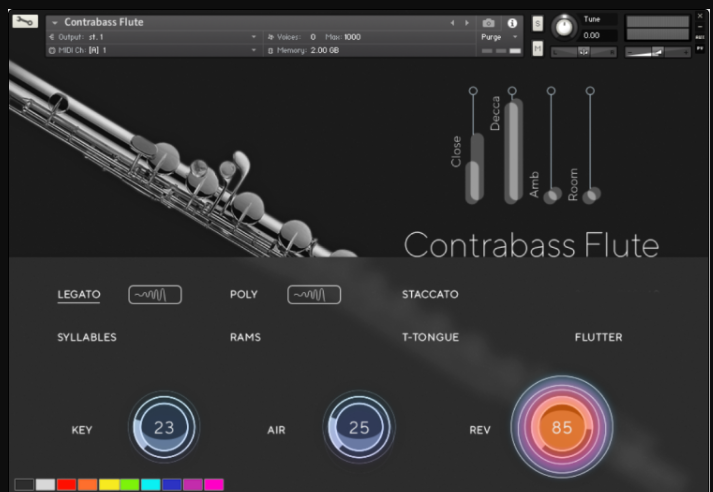This screenshot has height=492, width=713.
Task: Select the POLY articulation
Action: [x=244, y=294]
